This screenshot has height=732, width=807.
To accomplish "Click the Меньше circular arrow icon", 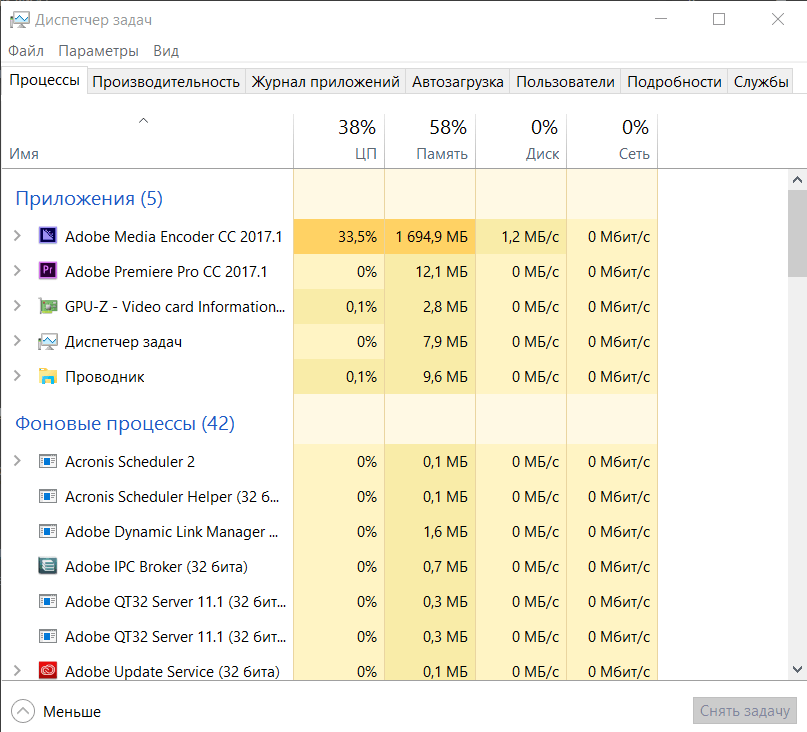I will pos(23,711).
